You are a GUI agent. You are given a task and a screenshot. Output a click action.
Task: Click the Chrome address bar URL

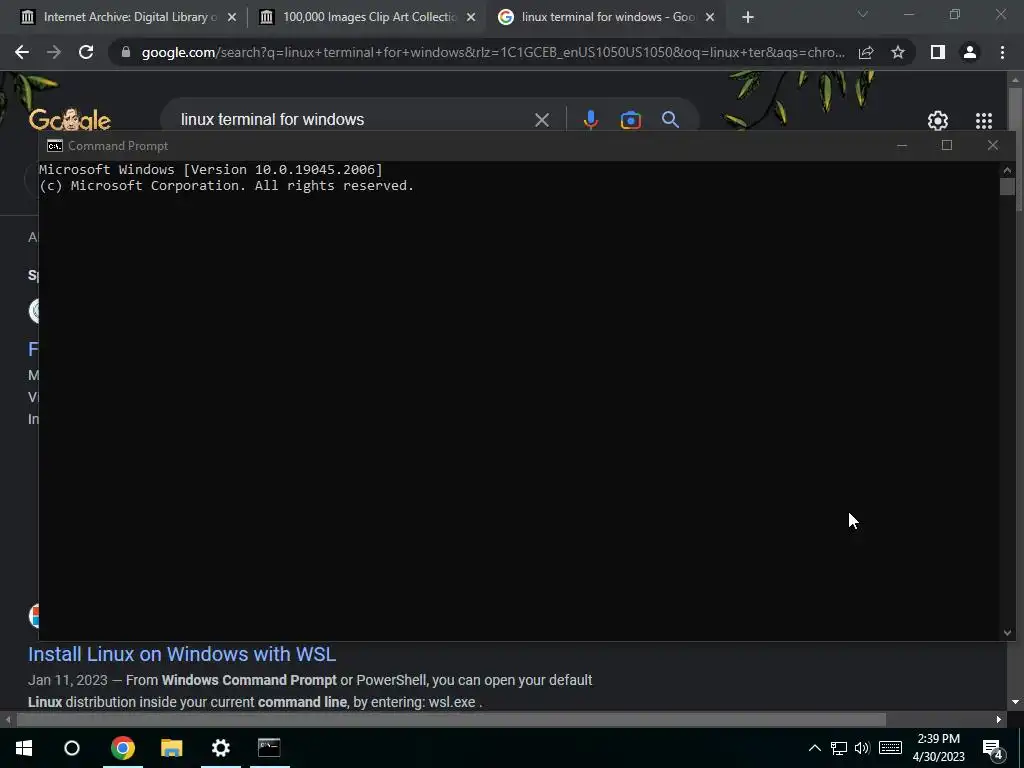(493, 52)
